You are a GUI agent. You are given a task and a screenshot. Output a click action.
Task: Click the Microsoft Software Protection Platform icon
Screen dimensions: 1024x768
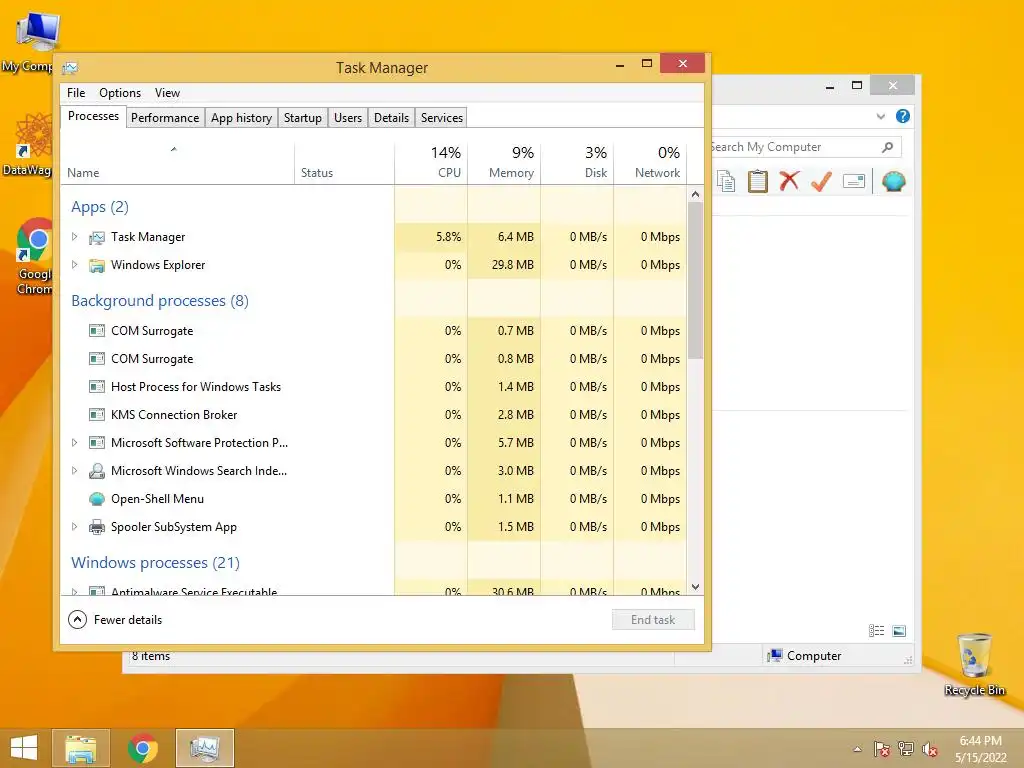pyautogui.click(x=97, y=443)
